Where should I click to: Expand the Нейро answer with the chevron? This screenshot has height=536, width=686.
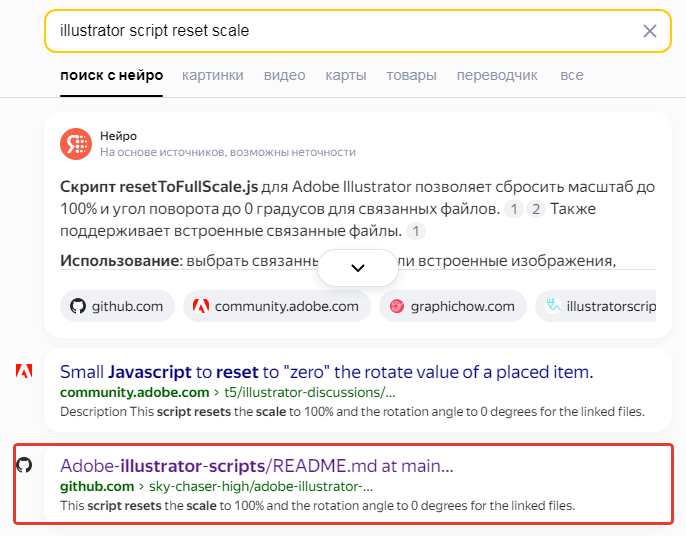[358, 268]
